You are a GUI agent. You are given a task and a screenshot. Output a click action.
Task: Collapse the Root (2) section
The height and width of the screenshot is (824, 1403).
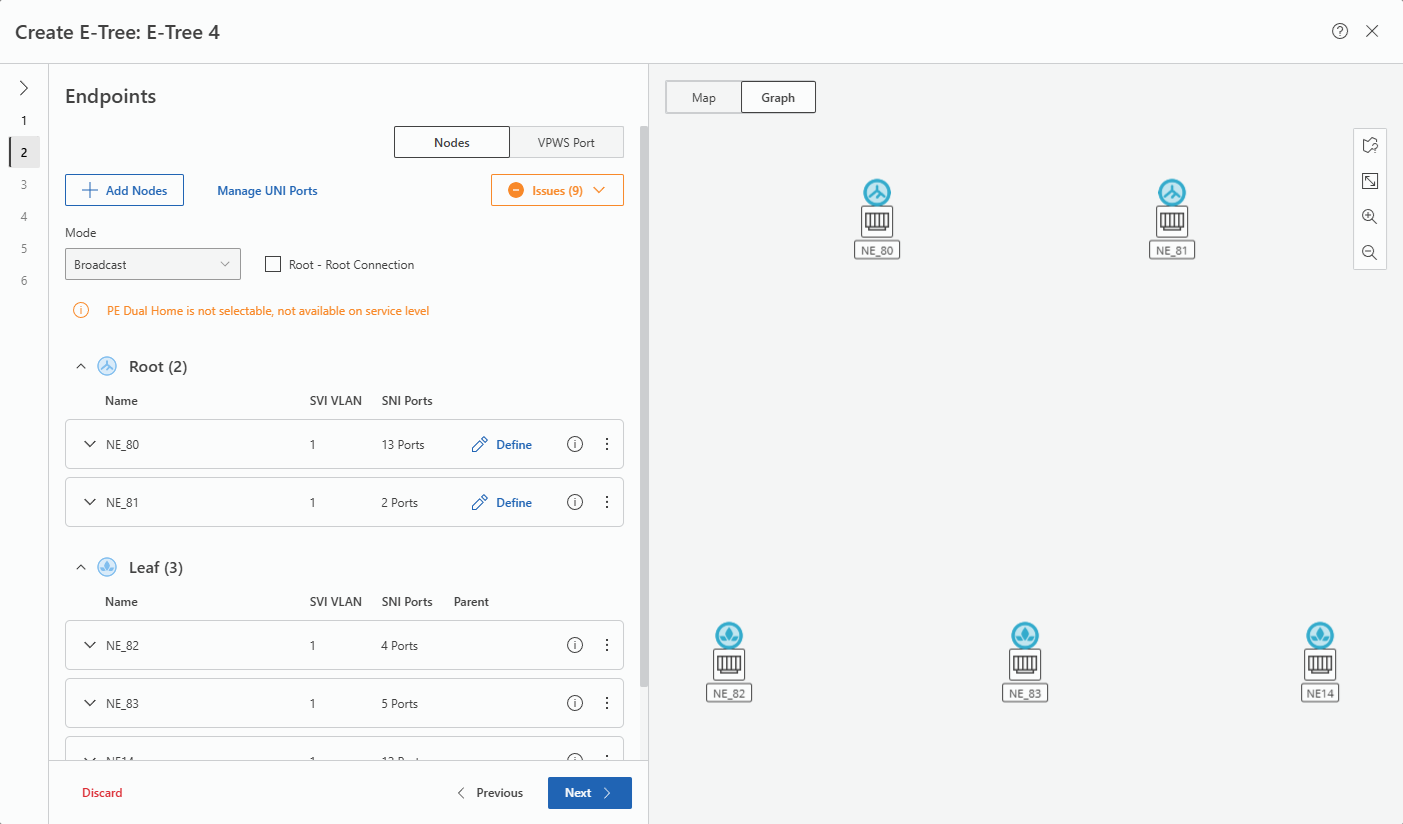coord(81,367)
